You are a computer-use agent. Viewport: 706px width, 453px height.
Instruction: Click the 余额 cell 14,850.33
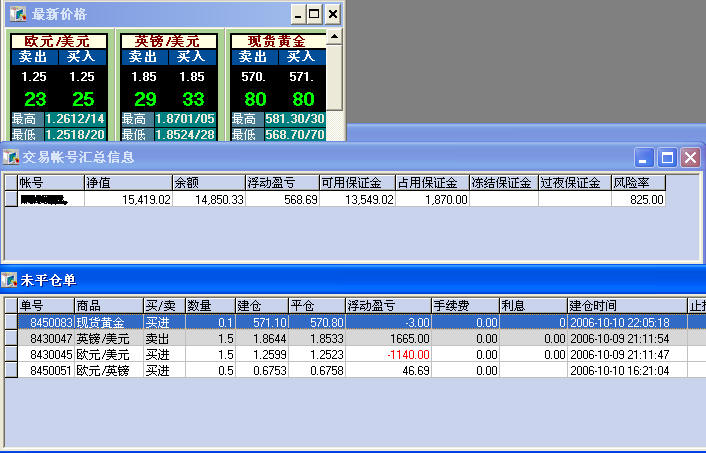click(x=209, y=199)
